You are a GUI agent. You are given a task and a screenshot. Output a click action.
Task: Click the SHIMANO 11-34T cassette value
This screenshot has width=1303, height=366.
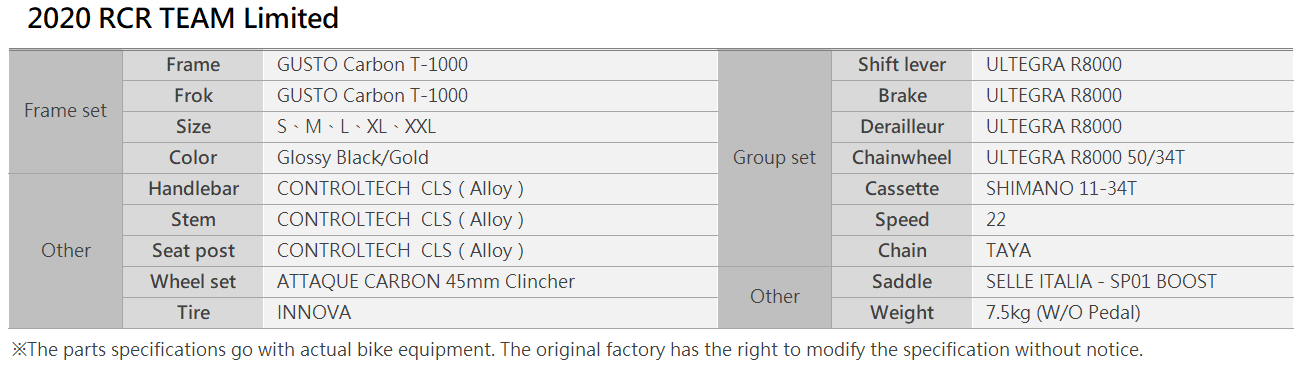[1061, 189]
